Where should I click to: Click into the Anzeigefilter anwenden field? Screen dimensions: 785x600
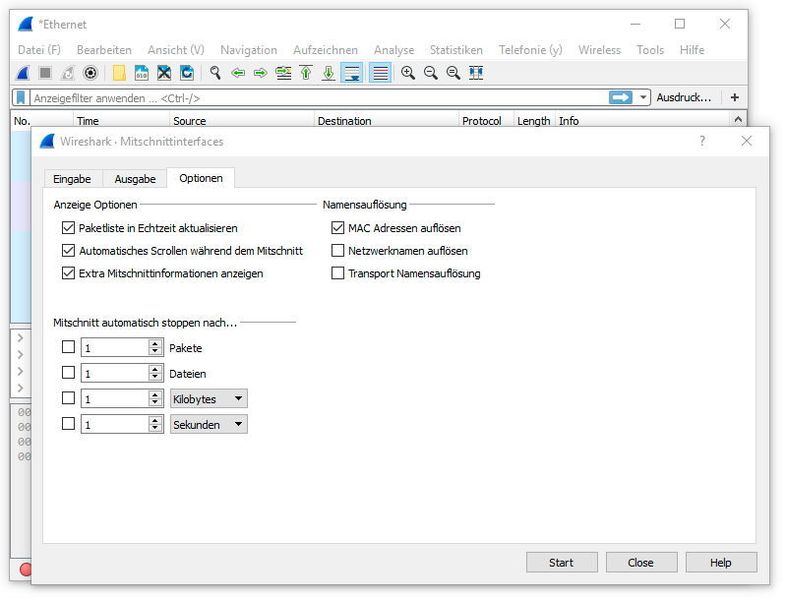(319, 98)
